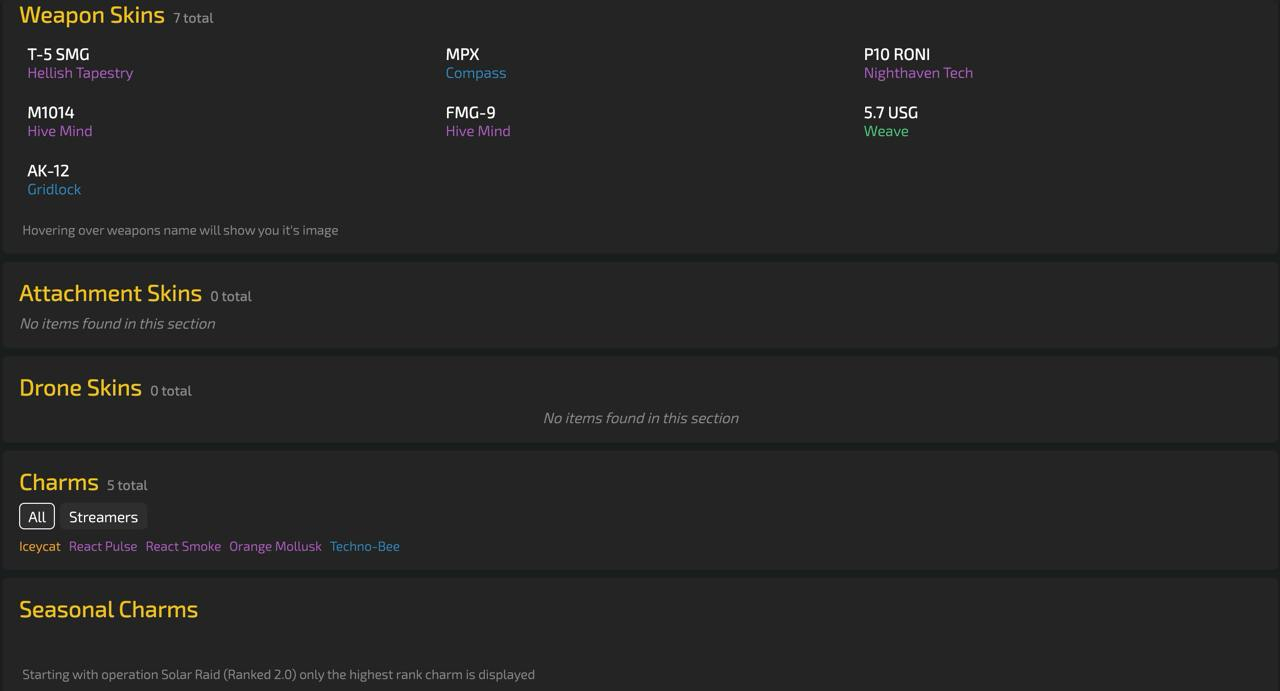Select the Compass skin link
Screen dimensions: 1280x691
476,73
